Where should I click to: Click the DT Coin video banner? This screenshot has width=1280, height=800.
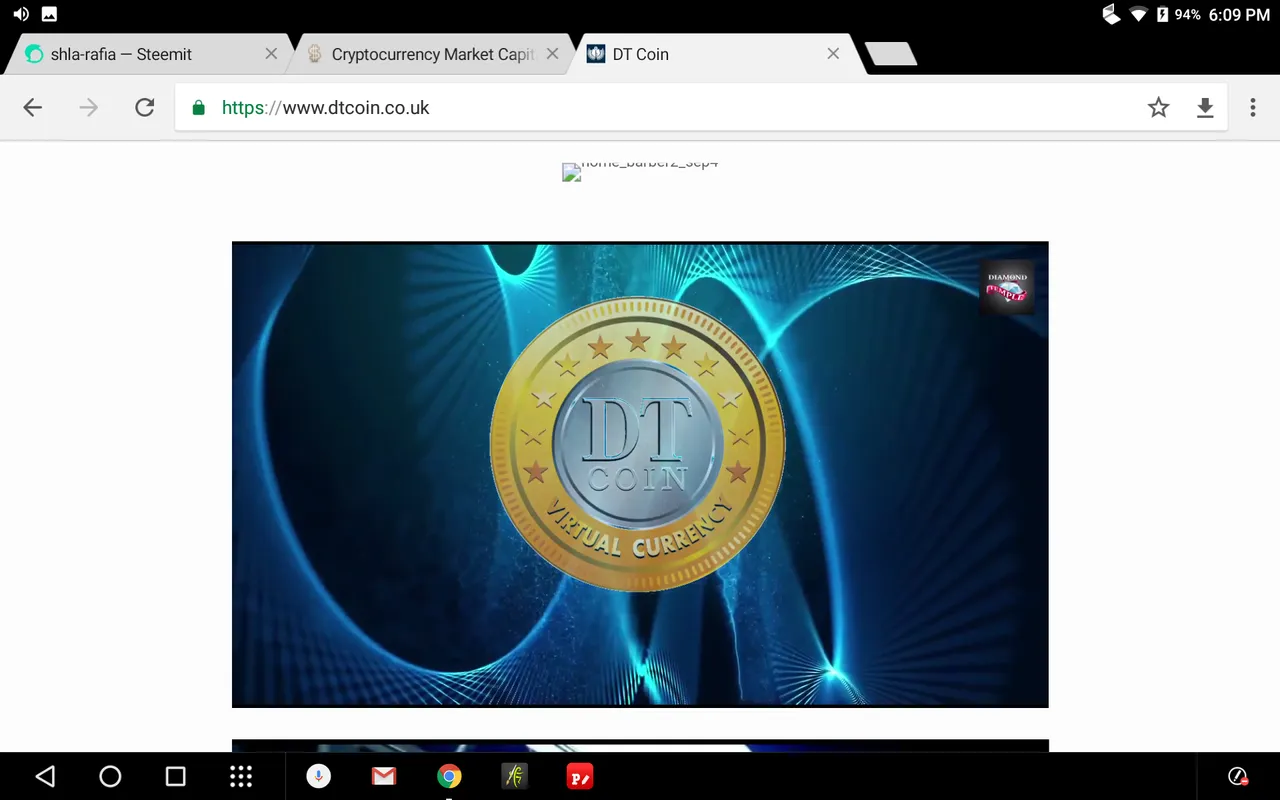(640, 474)
